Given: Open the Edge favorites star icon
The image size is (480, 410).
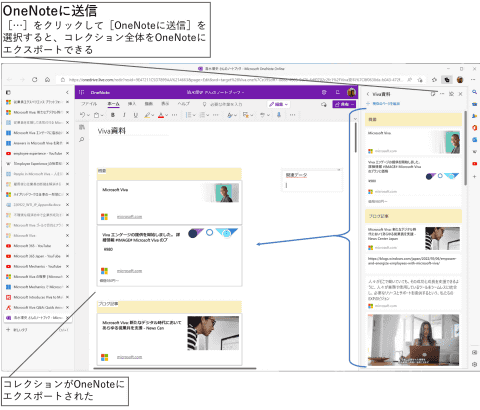Looking at the screenshot, I should point(434,80).
